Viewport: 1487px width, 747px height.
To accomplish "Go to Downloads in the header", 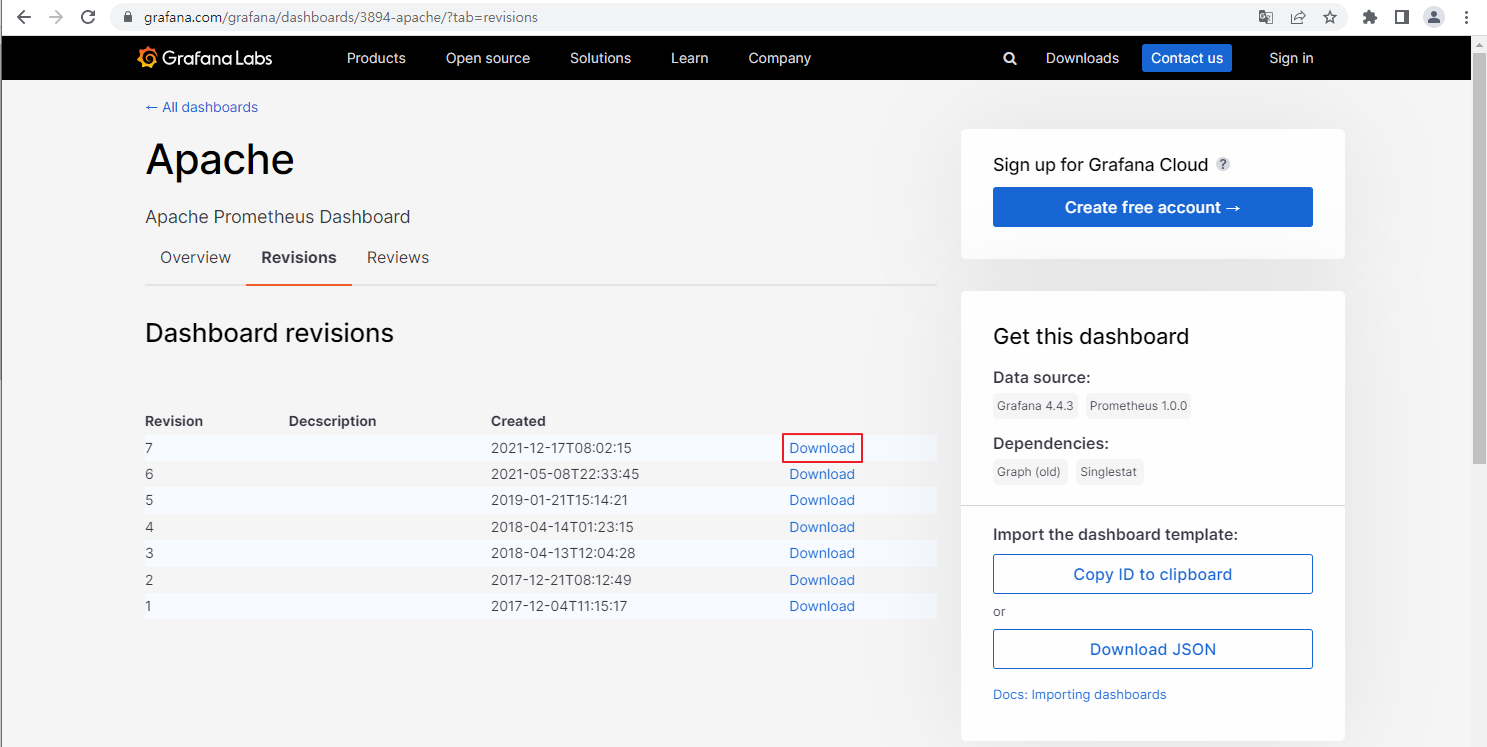I will coord(1082,58).
